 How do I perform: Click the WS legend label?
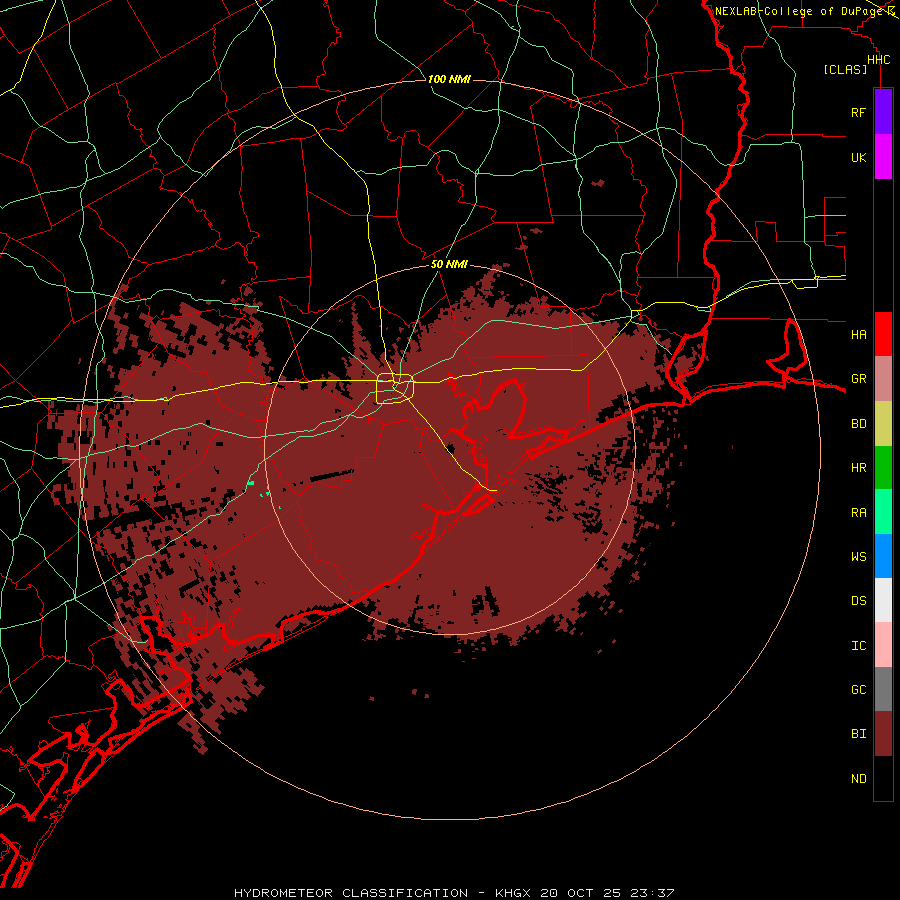click(x=859, y=556)
